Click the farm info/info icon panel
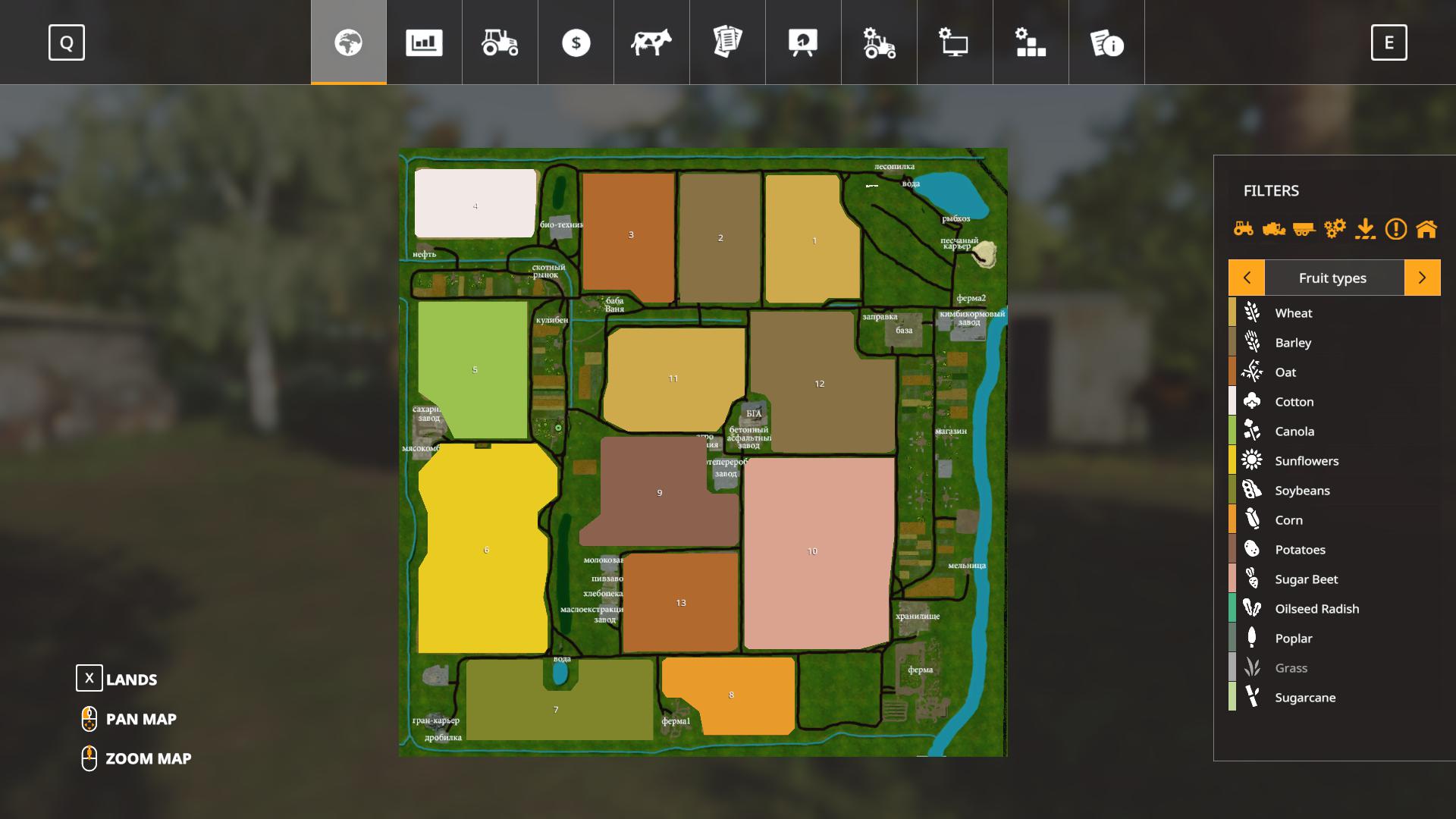Image resolution: width=1456 pixels, height=819 pixels. tap(1106, 42)
